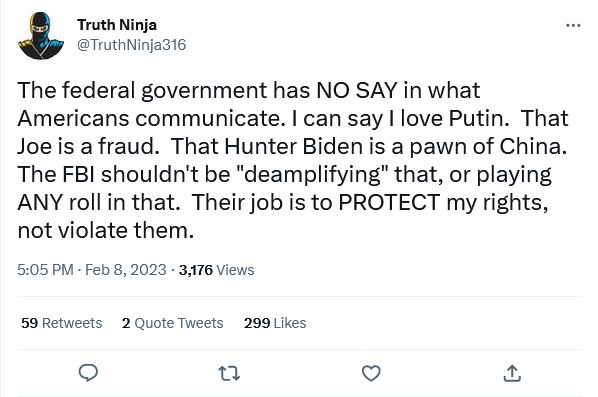Check the 3,176 Views count
This screenshot has height=397, width=598.
[216, 270]
